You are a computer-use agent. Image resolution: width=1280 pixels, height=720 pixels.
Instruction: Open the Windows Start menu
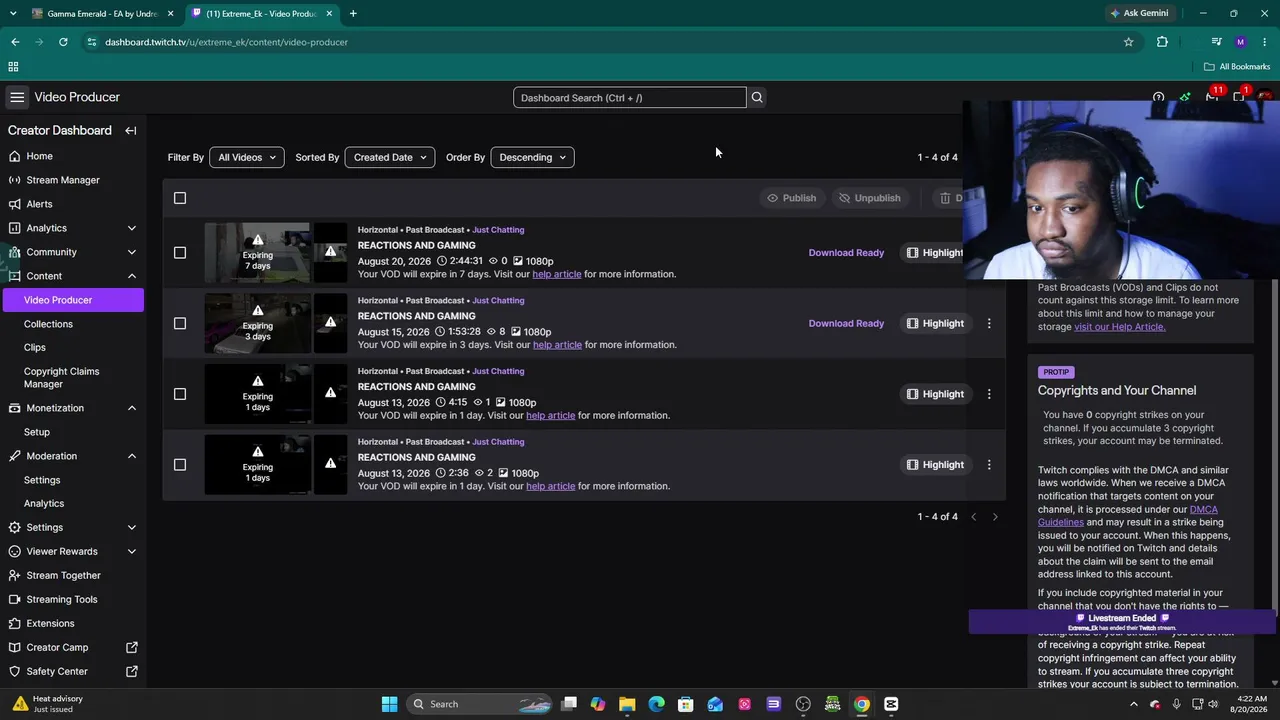(x=389, y=704)
